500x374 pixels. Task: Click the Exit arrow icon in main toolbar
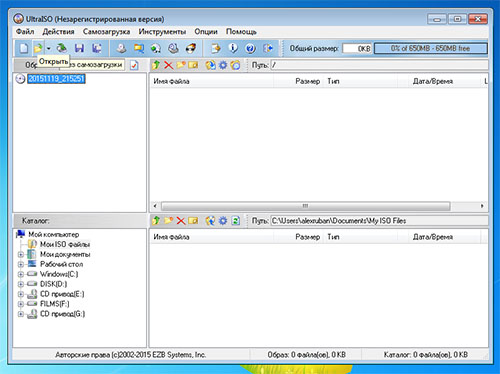click(268, 48)
